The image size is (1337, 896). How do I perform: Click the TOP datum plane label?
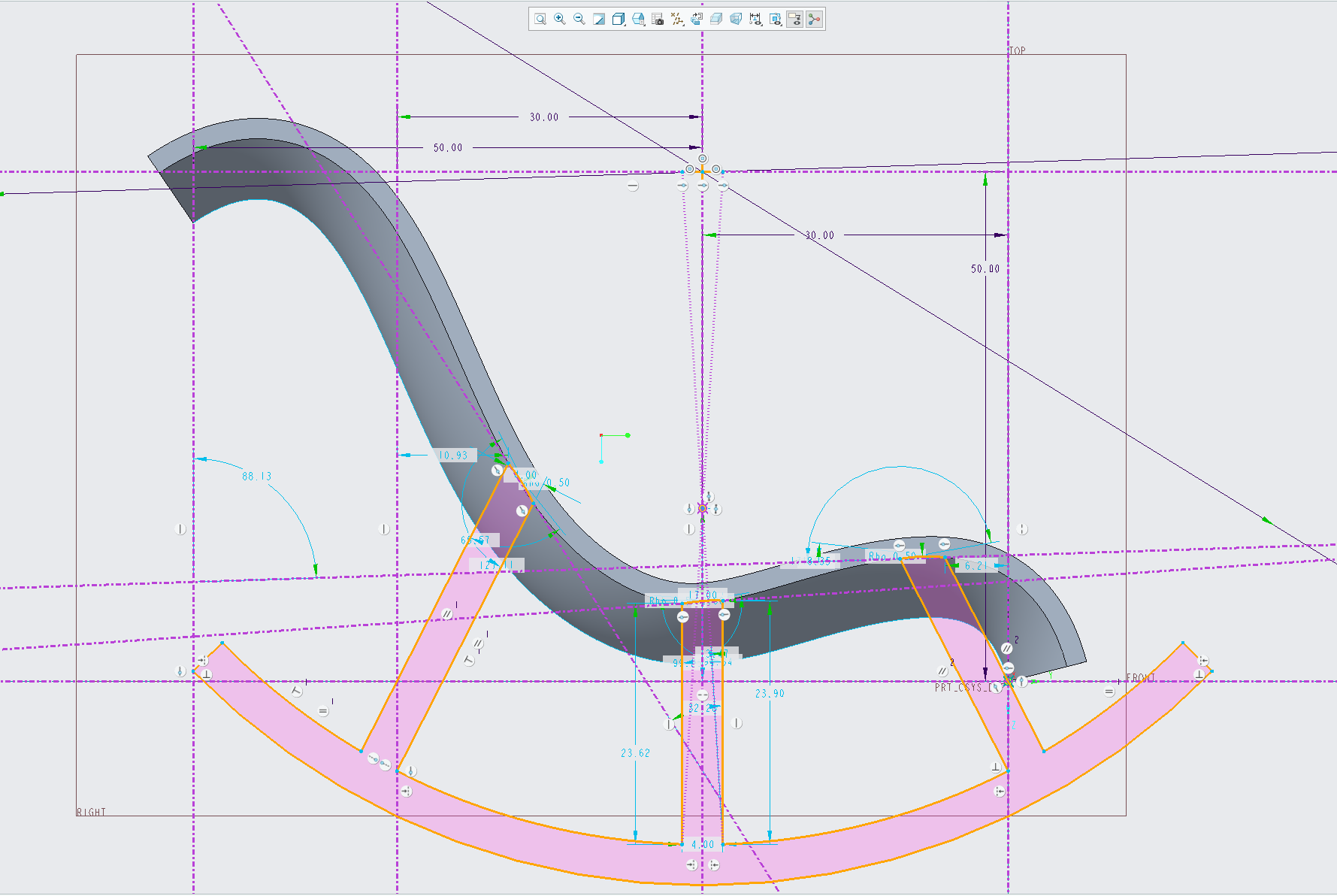click(1017, 51)
